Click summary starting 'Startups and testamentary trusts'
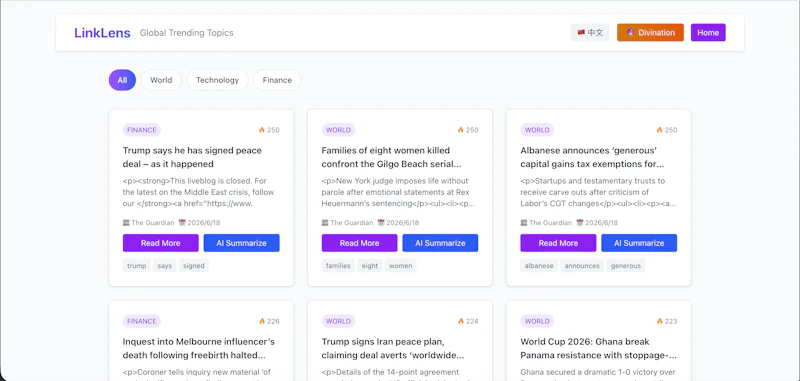Viewport: 800px width, 381px height. click(598, 192)
